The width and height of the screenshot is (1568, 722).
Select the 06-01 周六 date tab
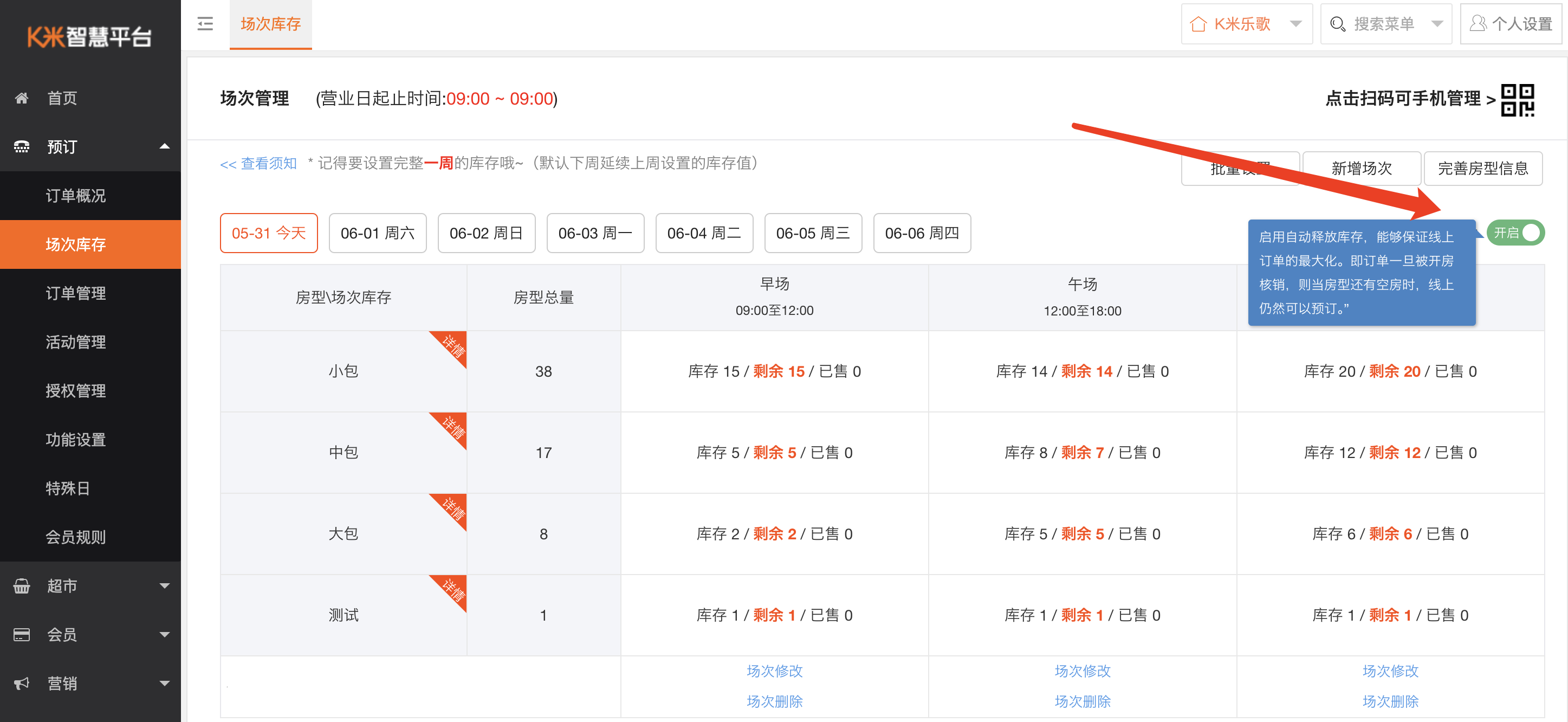tap(378, 233)
